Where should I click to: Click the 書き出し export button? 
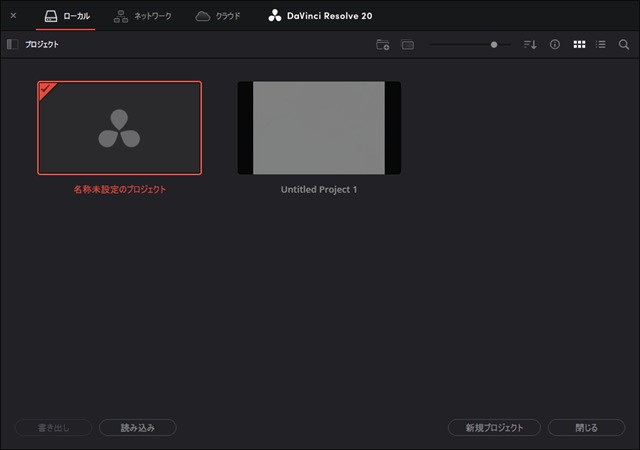54,428
